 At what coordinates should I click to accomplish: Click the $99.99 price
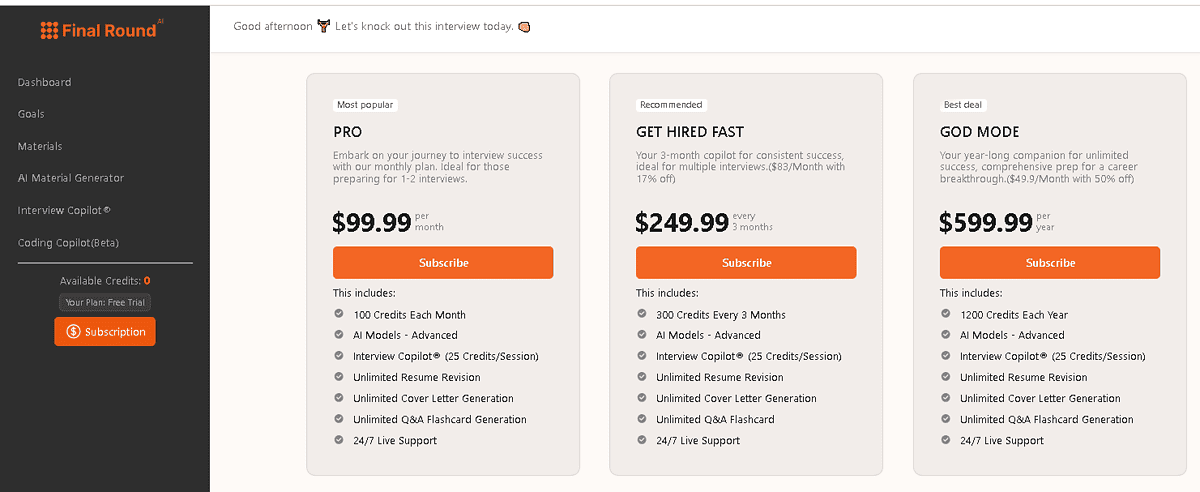372,222
